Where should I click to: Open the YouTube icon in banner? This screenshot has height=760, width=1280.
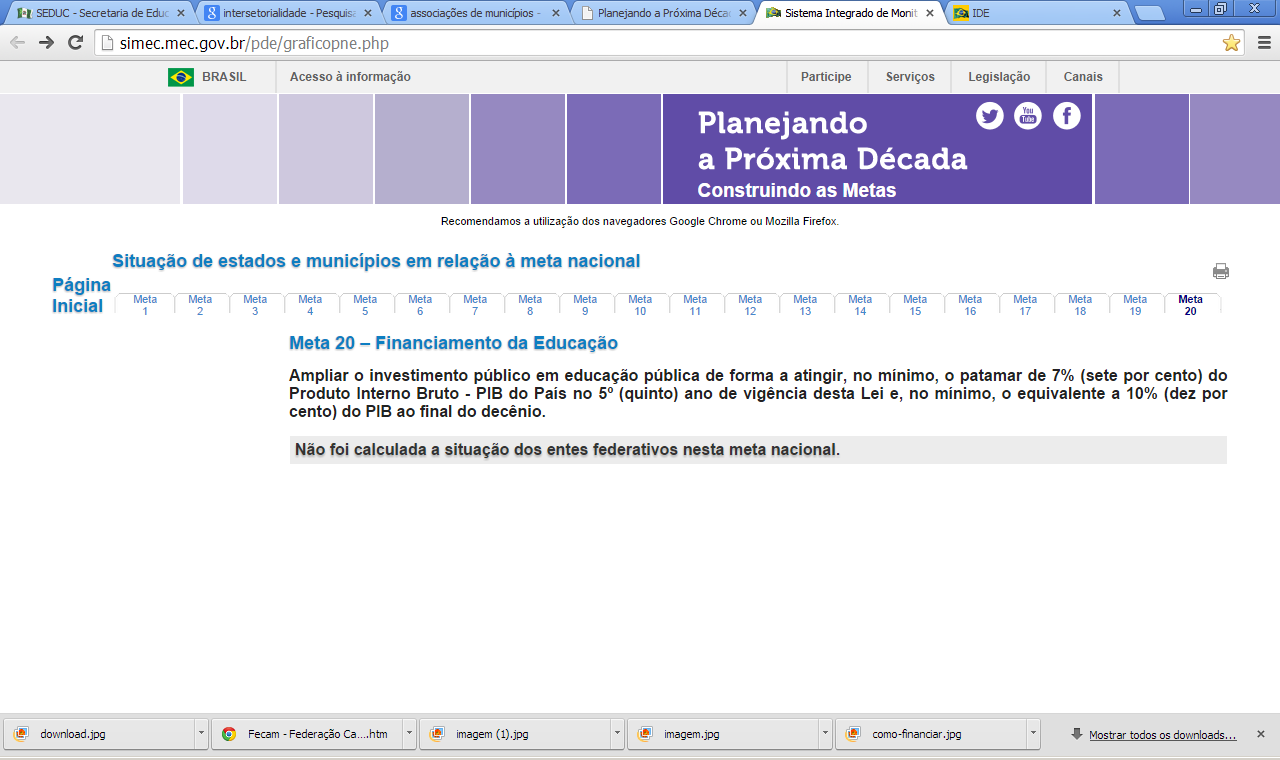(1028, 116)
